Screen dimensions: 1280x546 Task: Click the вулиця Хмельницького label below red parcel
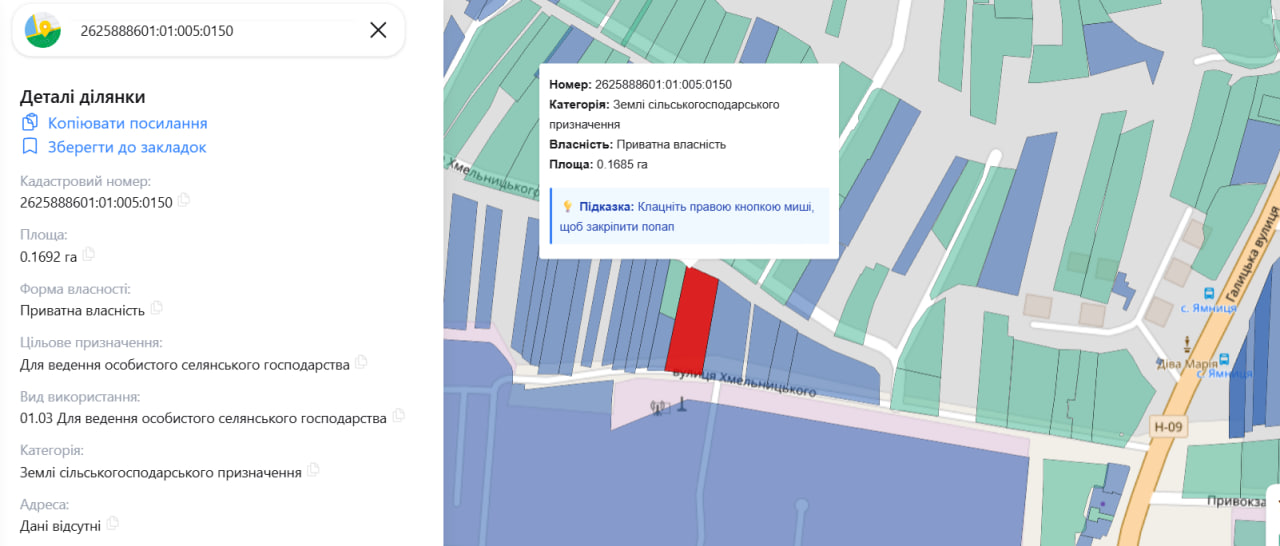pos(744,382)
